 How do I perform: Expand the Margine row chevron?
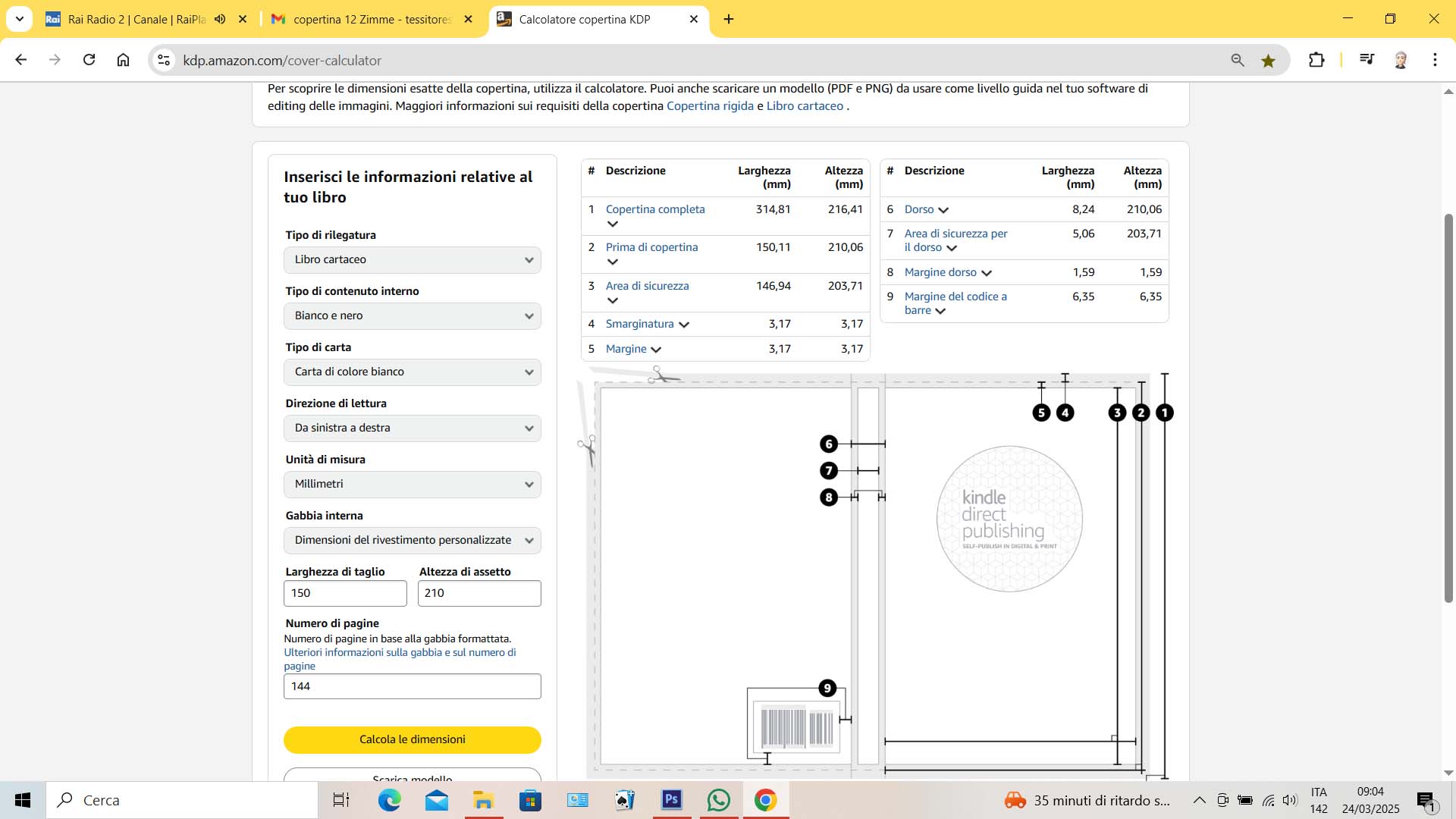pyautogui.click(x=656, y=350)
